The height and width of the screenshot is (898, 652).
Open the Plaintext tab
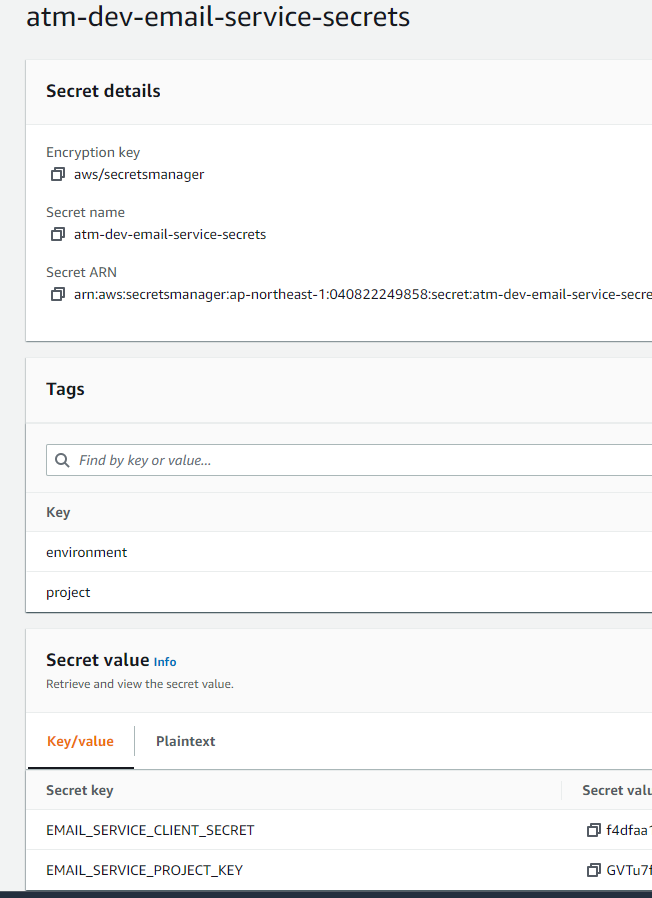tap(185, 742)
